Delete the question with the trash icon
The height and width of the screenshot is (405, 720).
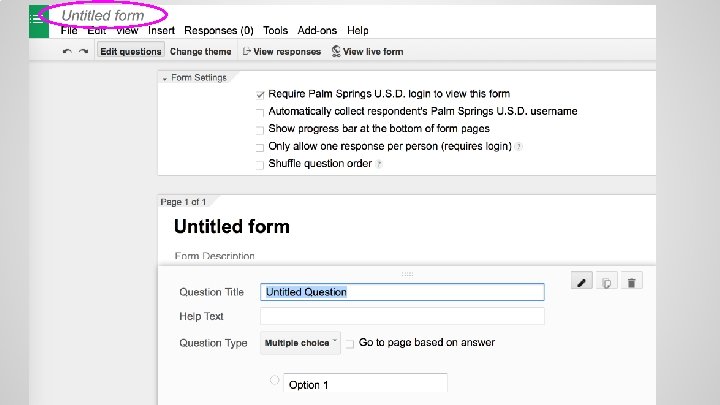[x=633, y=283]
